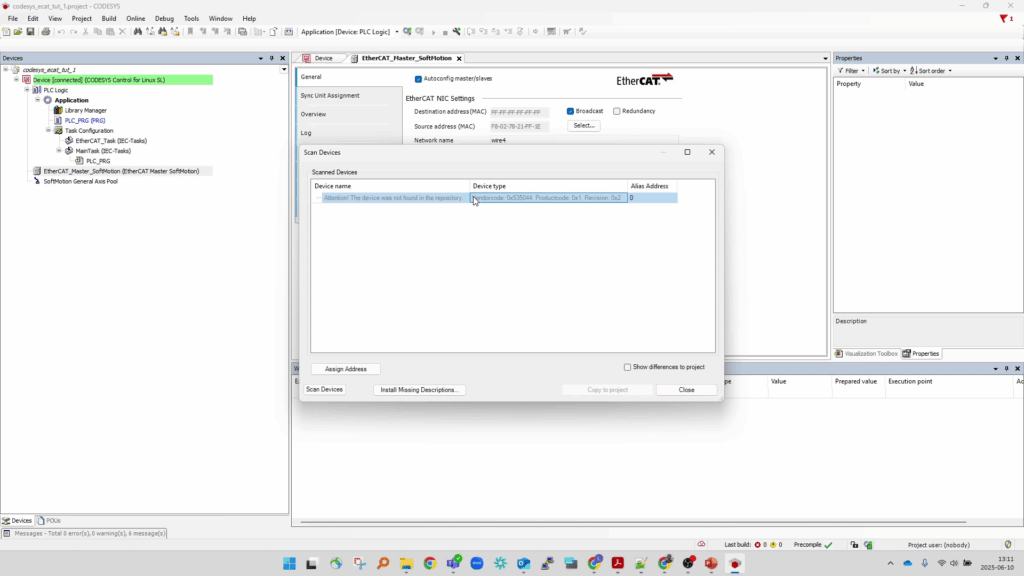This screenshot has width=1024, height=576.
Task: Click the Network name input field
Action: tap(584, 140)
